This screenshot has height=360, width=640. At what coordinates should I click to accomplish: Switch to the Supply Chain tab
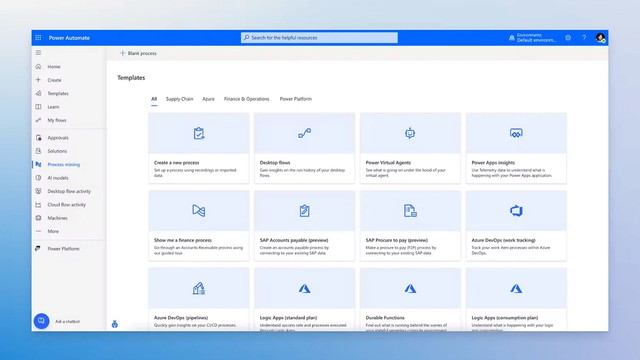pos(179,99)
